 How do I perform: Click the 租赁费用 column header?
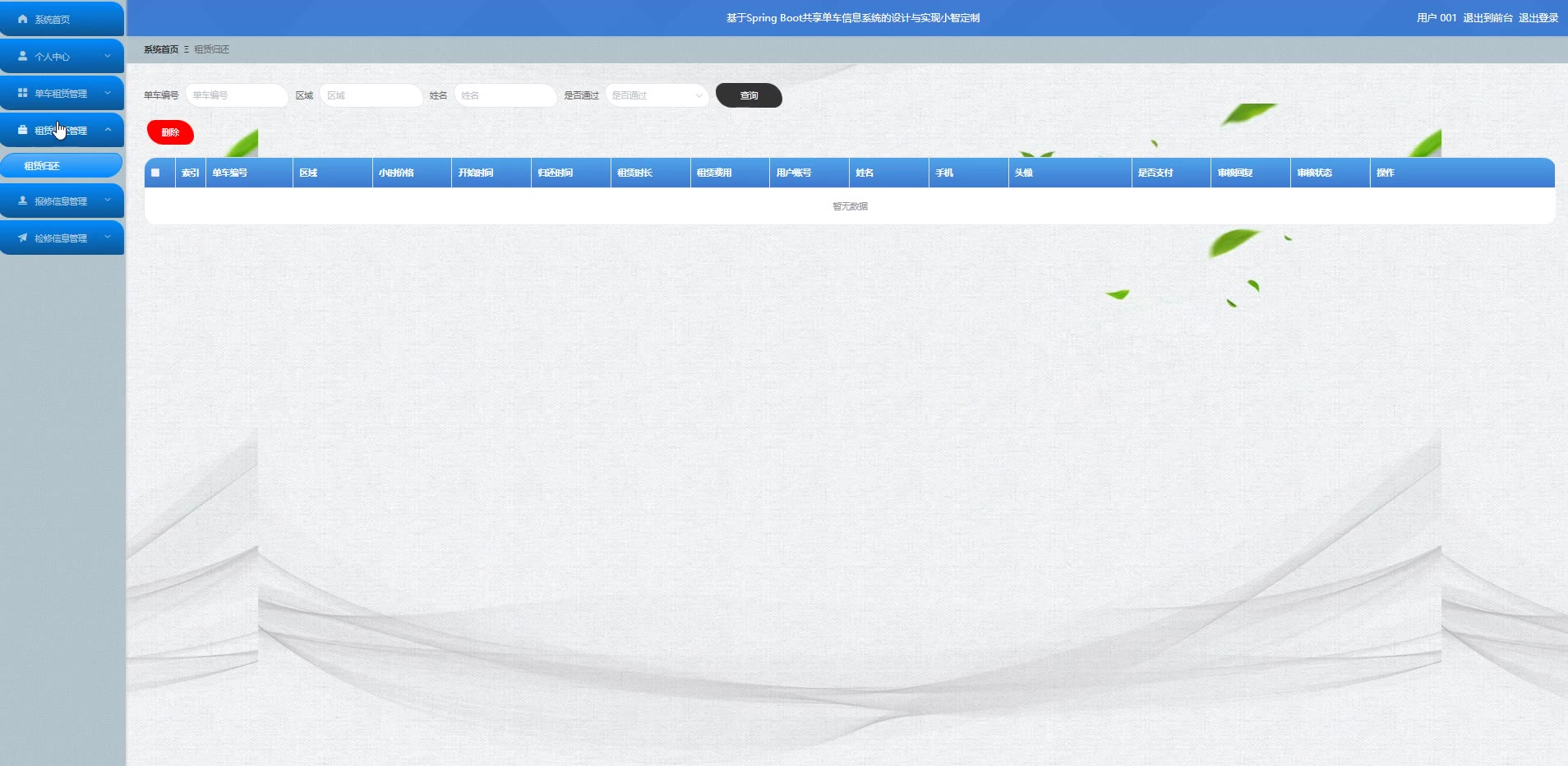click(730, 173)
